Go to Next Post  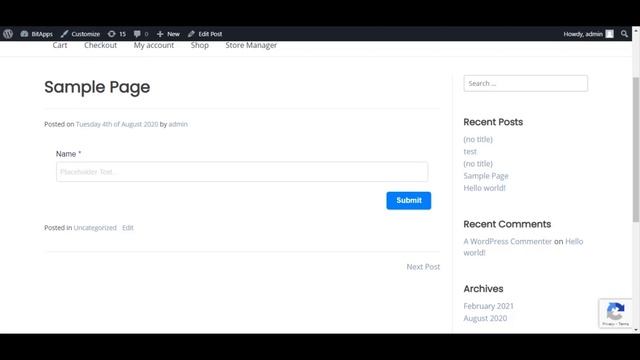coord(423,267)
